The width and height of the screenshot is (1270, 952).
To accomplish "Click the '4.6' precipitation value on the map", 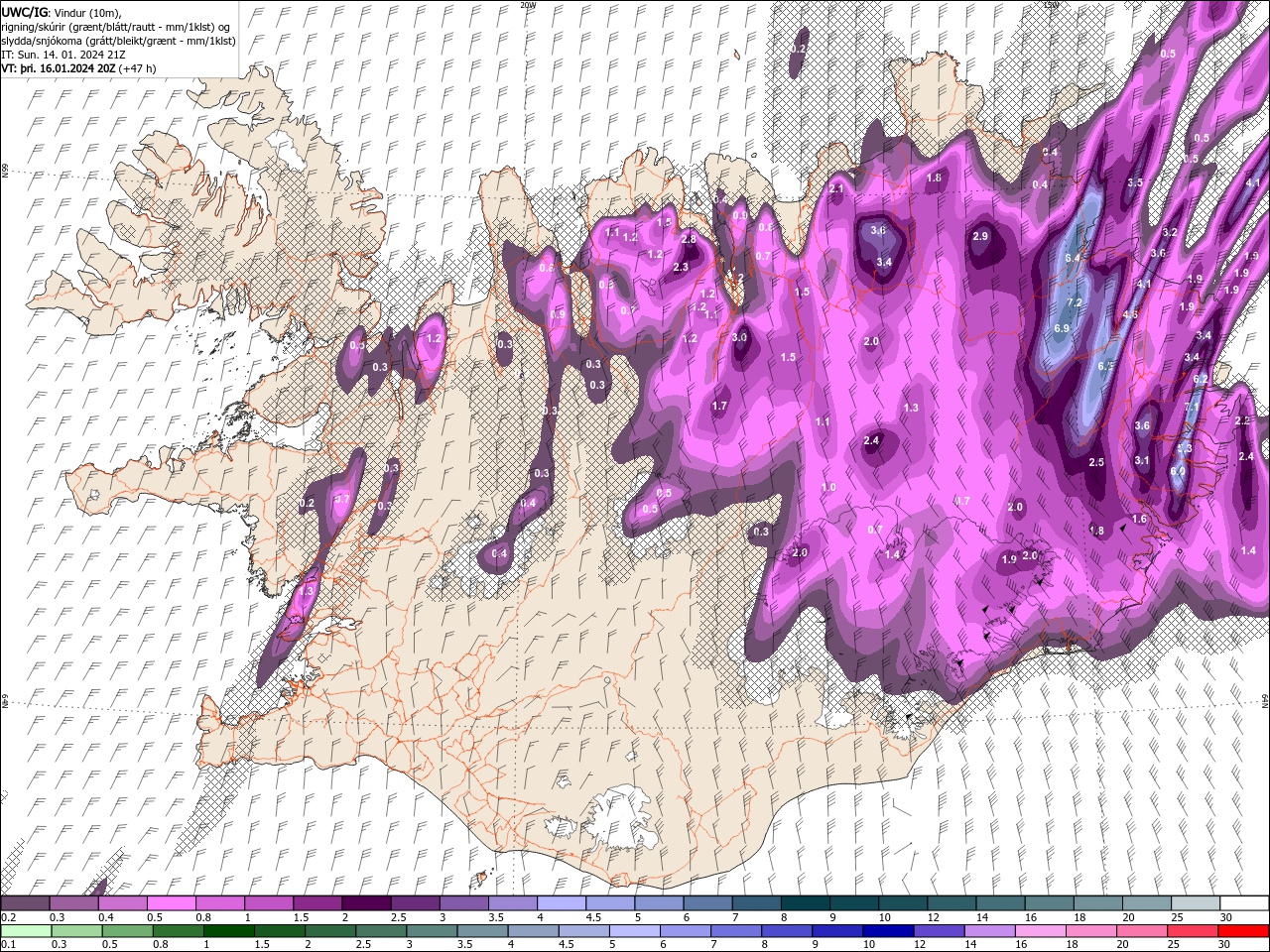I will pos(1130,314).
